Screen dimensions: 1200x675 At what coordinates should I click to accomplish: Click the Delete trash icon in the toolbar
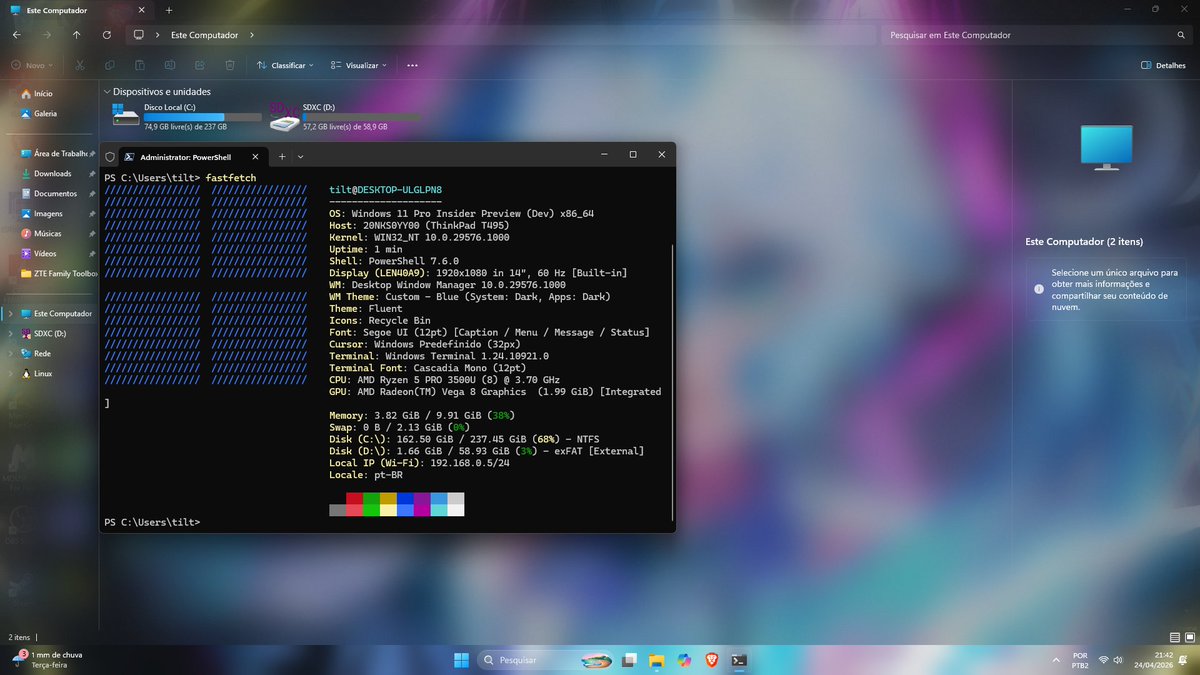click(230, 64)
